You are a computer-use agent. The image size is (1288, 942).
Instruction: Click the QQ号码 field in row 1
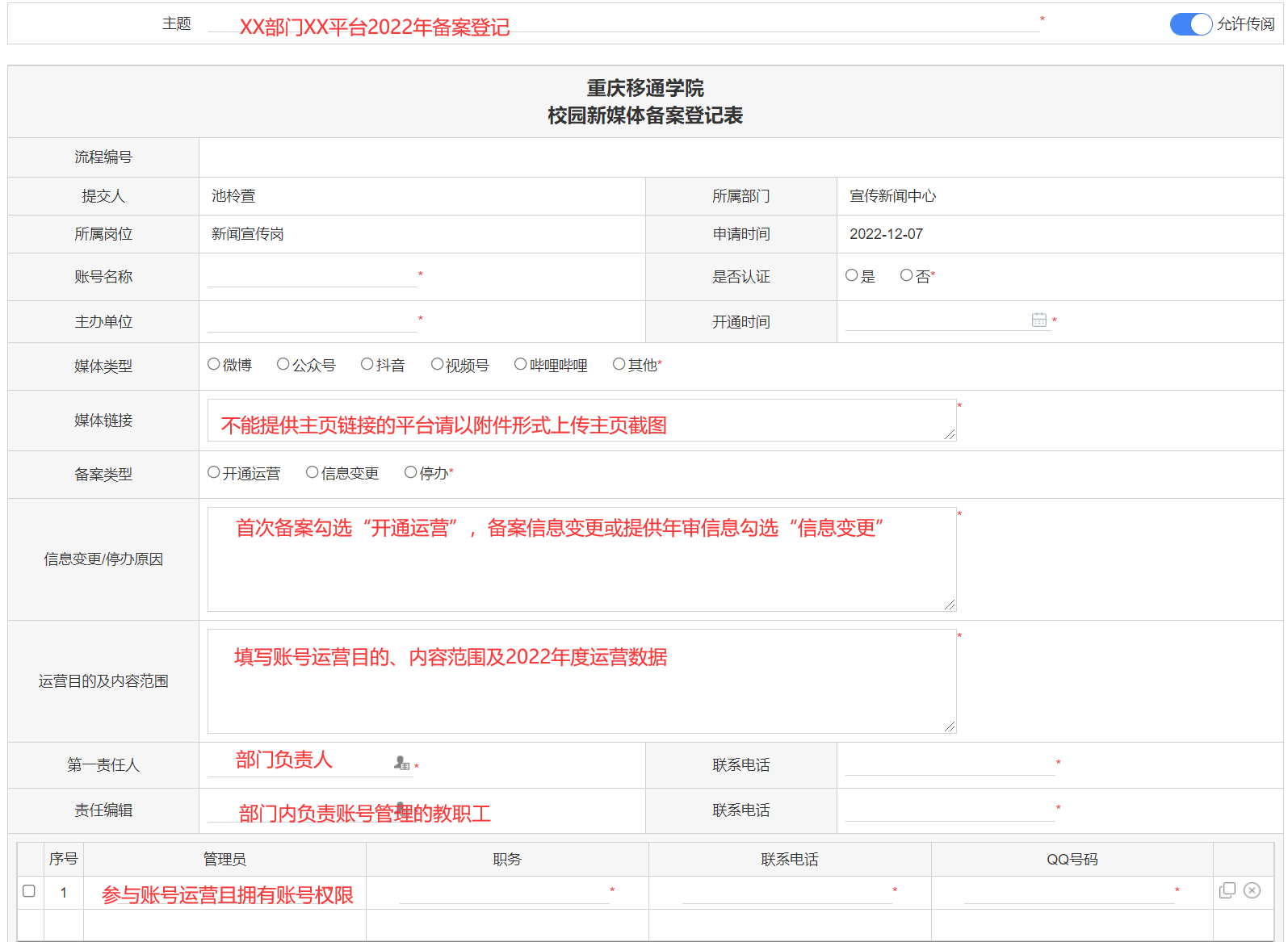[x=1068, y=892]
